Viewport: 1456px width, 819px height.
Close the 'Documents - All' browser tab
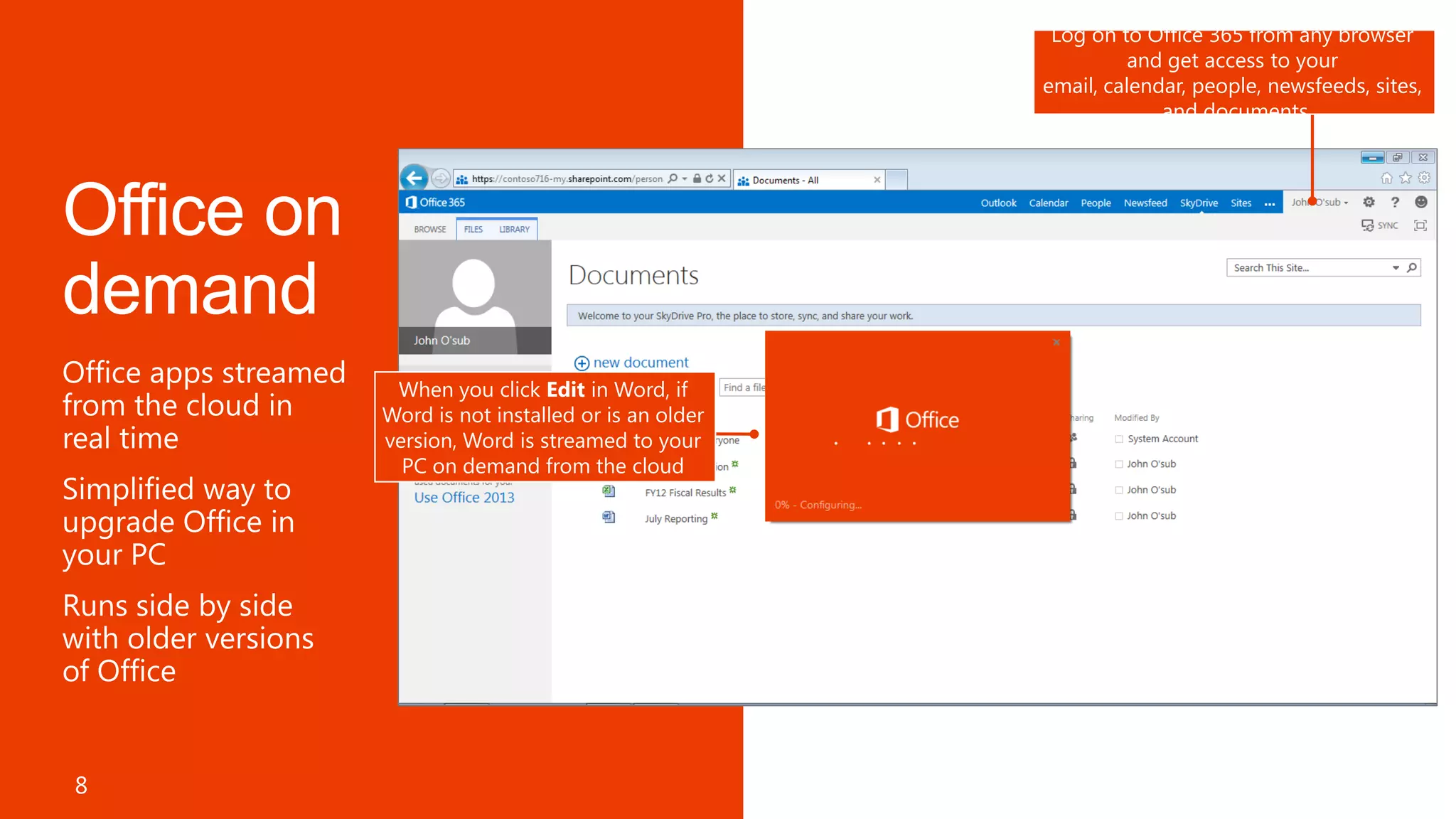click(877, 180)
